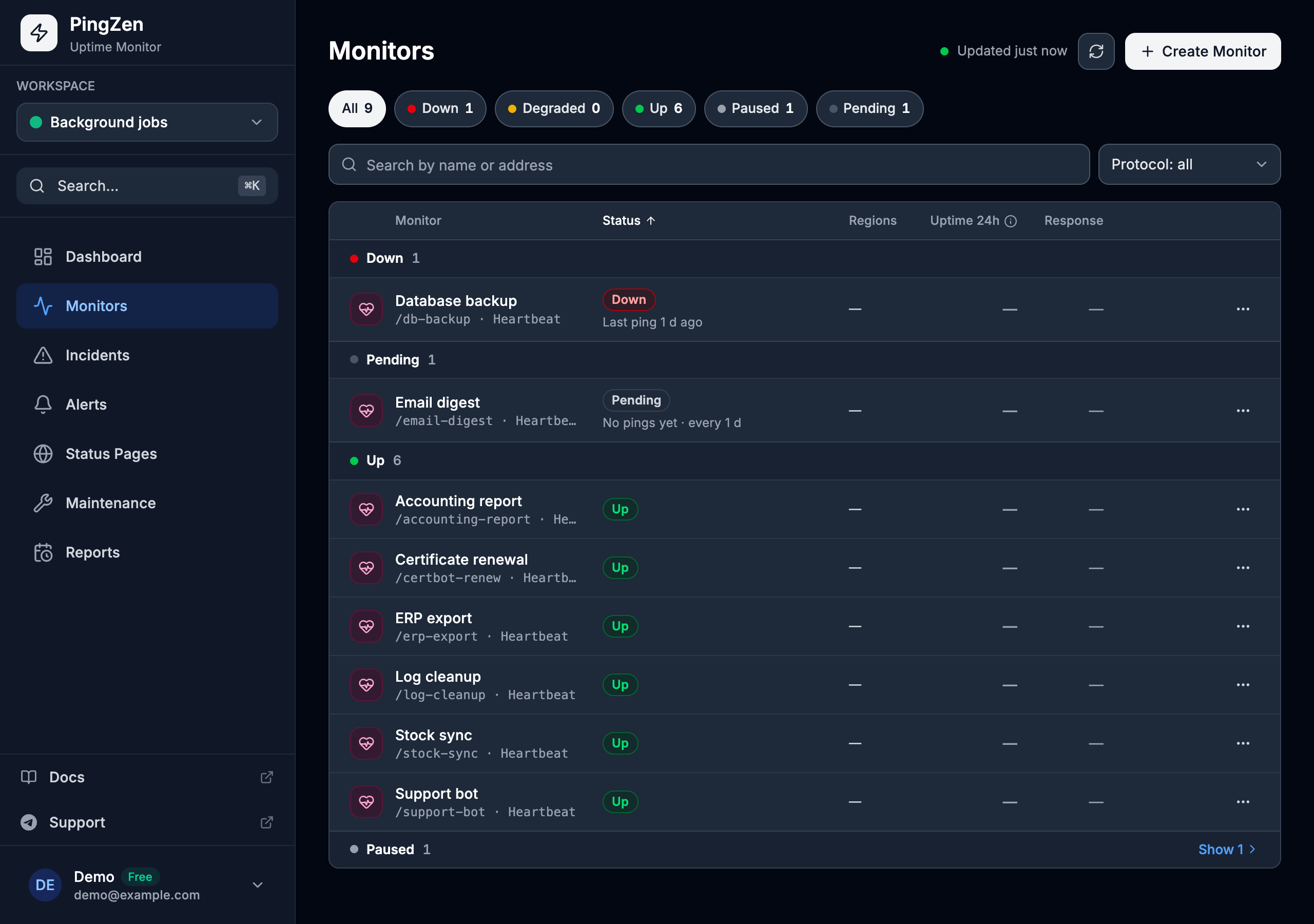Filter by the Down 1 tab
This screenshot has width=1314, height=924.
click(x=439, y=108)
